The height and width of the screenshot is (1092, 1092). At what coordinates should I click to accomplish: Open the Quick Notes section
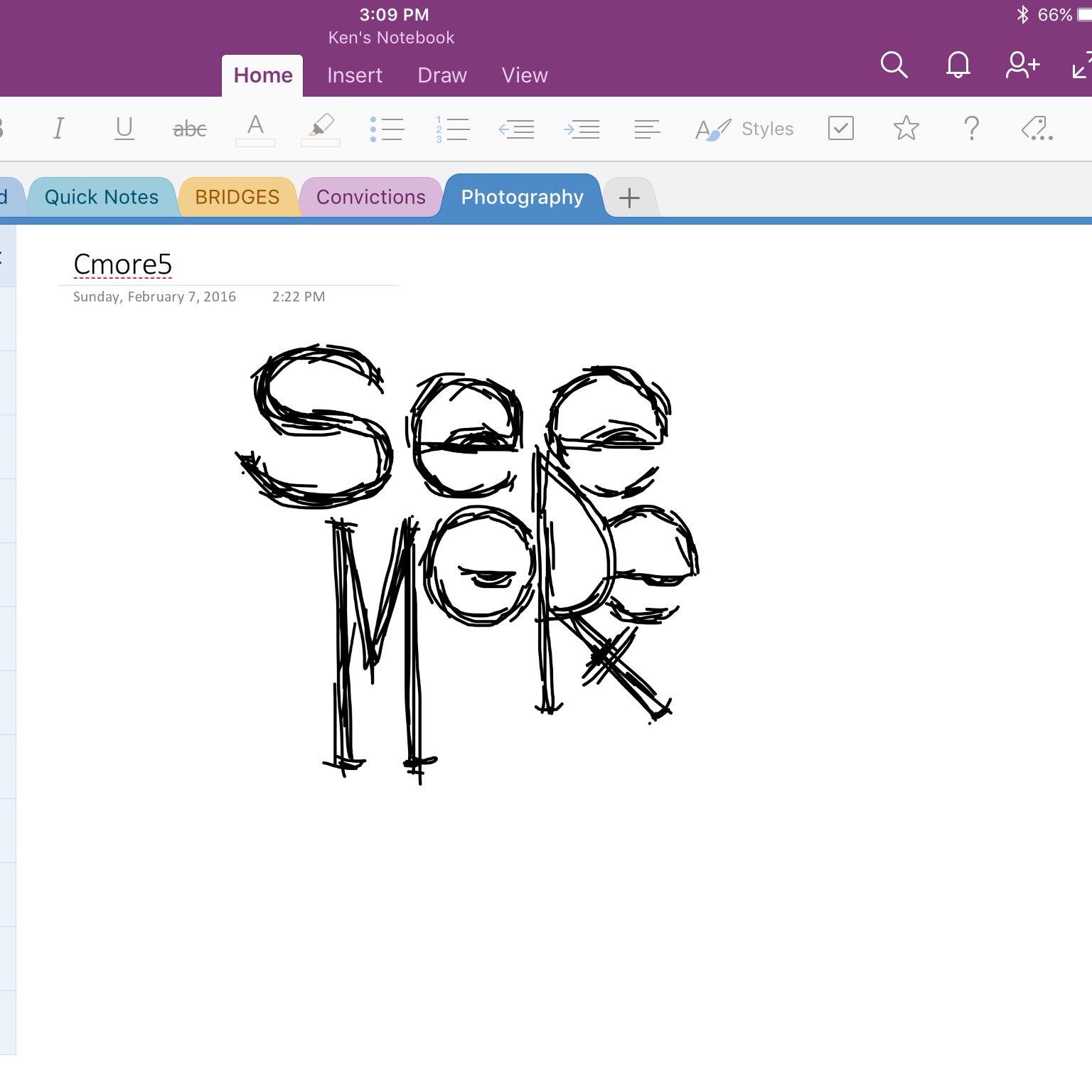[102, 197]
